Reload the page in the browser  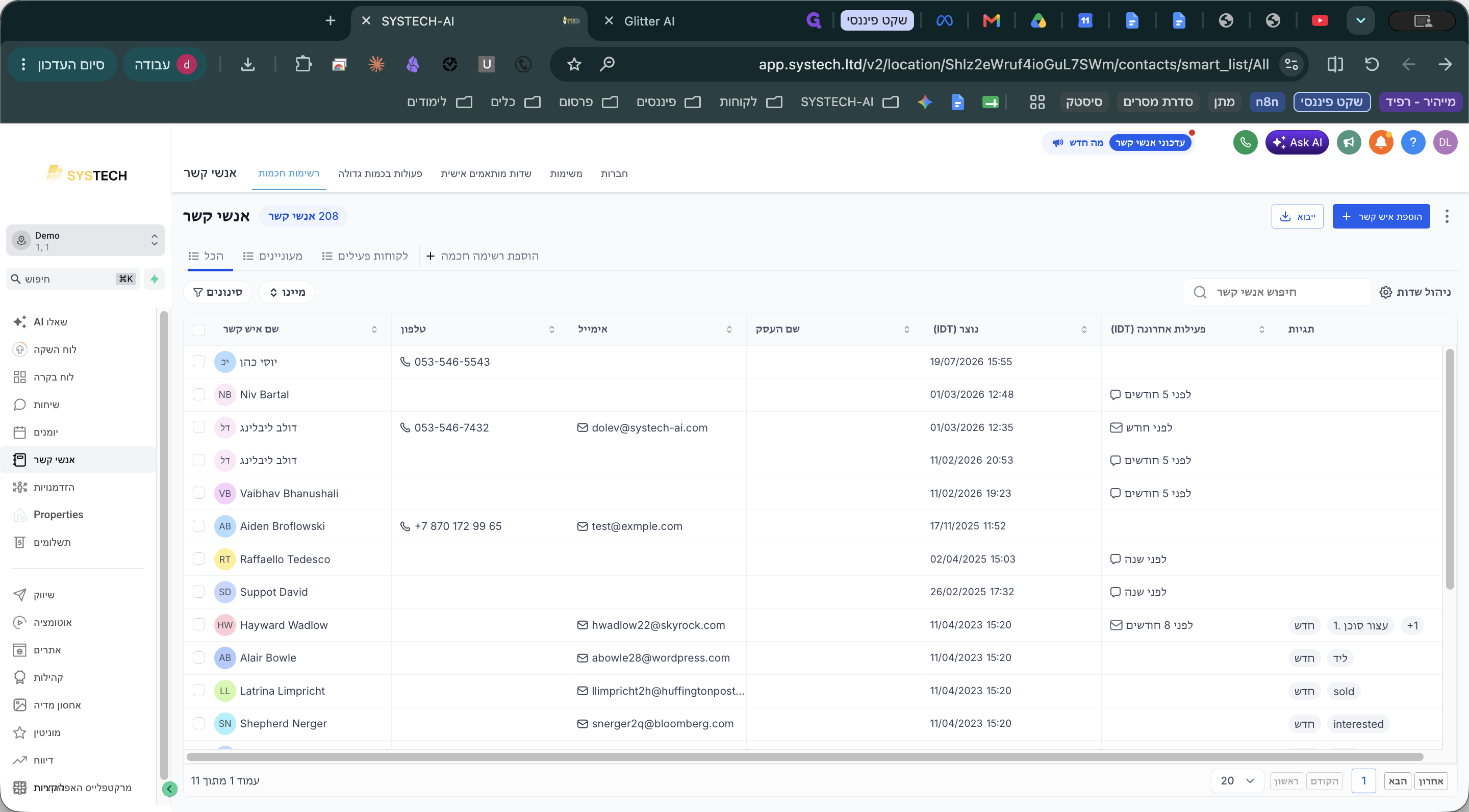click(x=1372, y=64)
